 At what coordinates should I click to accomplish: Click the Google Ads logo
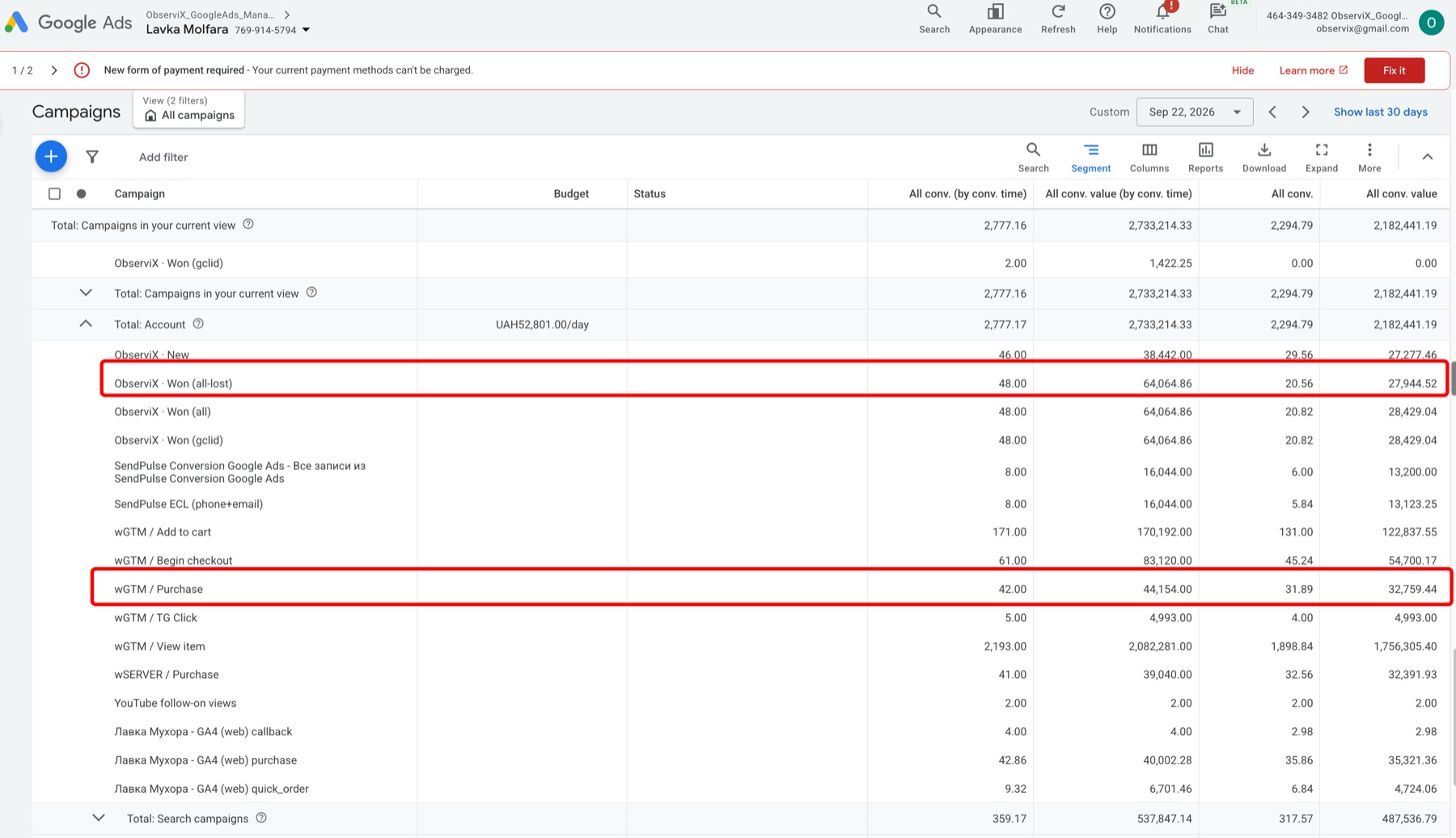pos(68,22)
